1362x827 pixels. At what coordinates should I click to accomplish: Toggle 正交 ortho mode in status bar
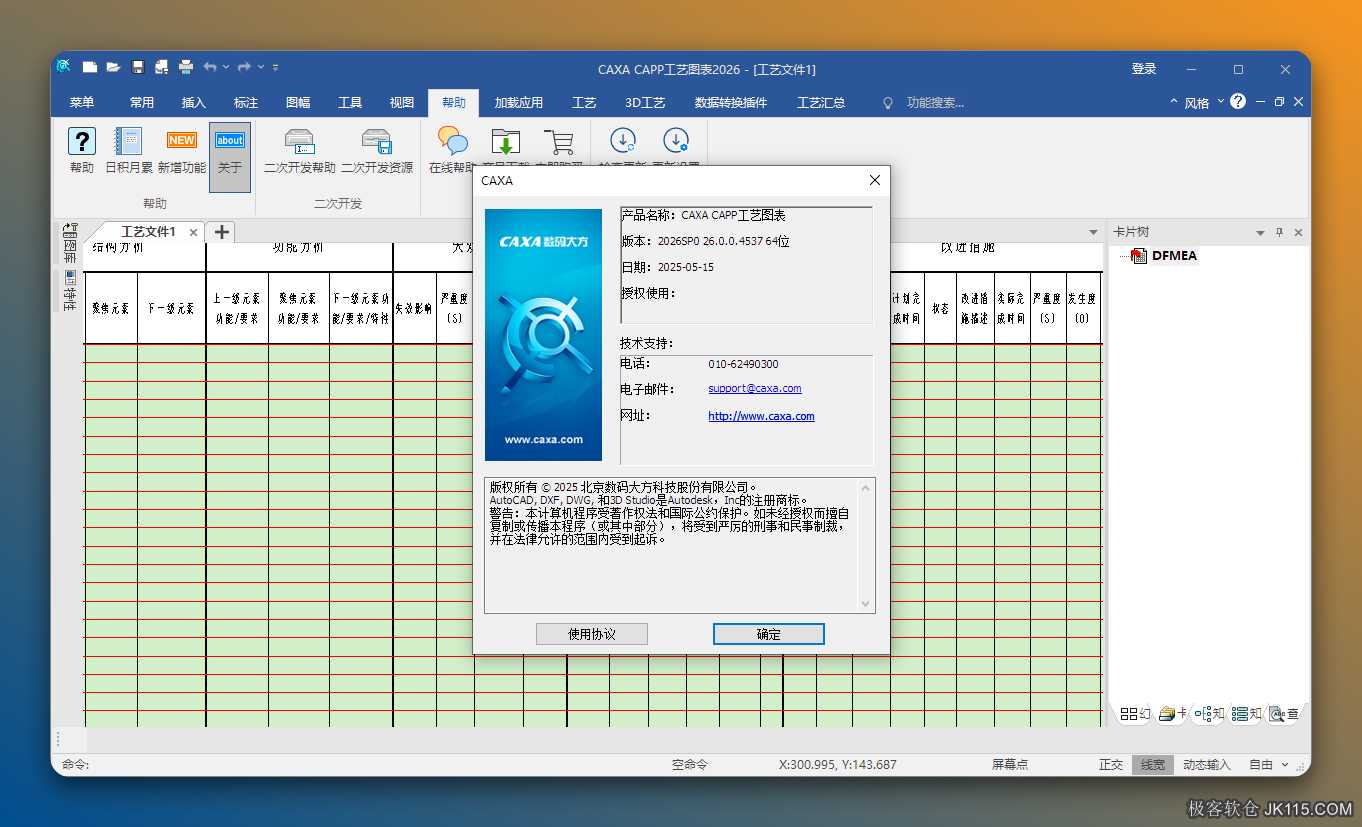(1111, 765)
